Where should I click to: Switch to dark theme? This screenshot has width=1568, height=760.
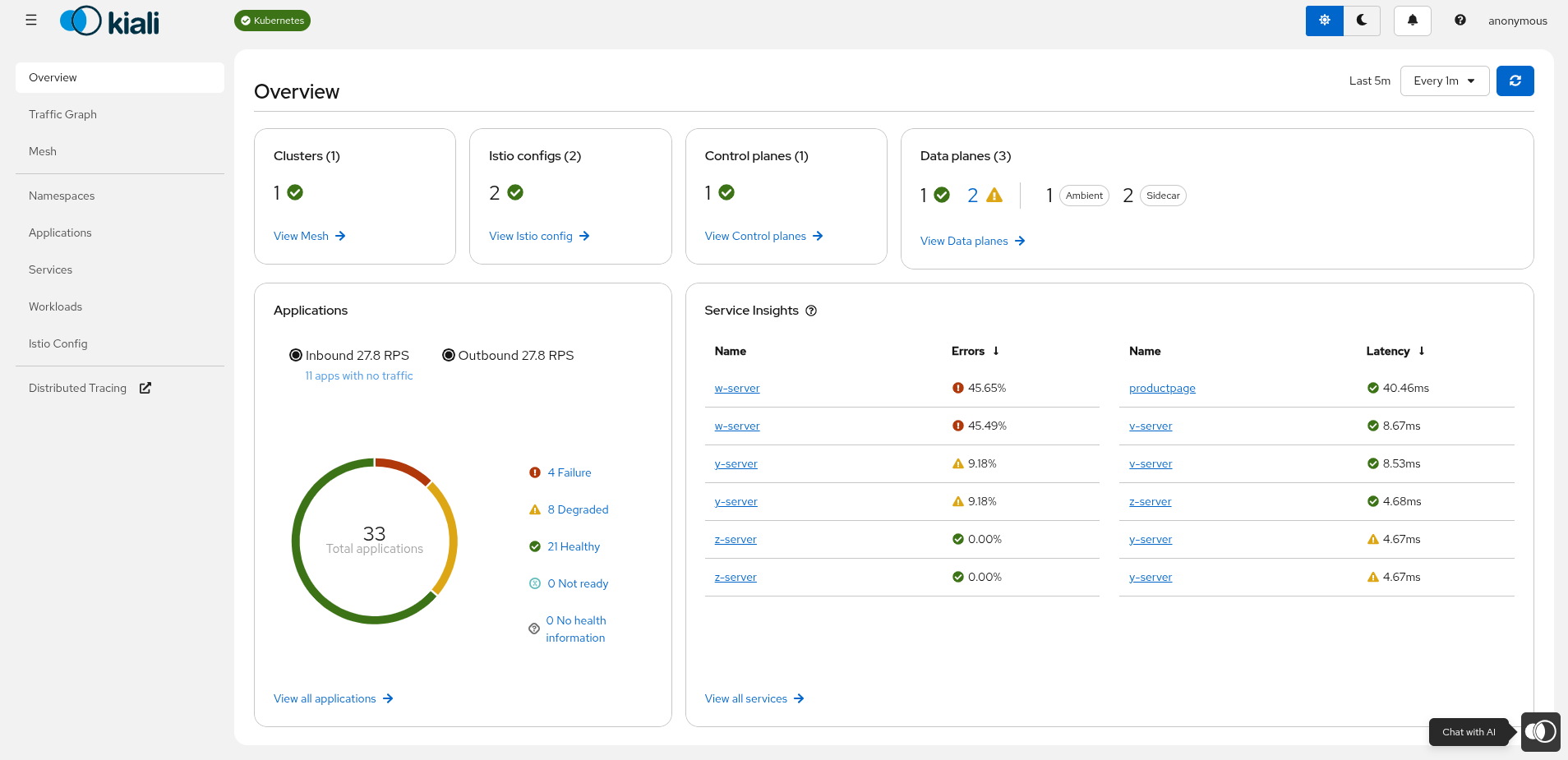1362,21
